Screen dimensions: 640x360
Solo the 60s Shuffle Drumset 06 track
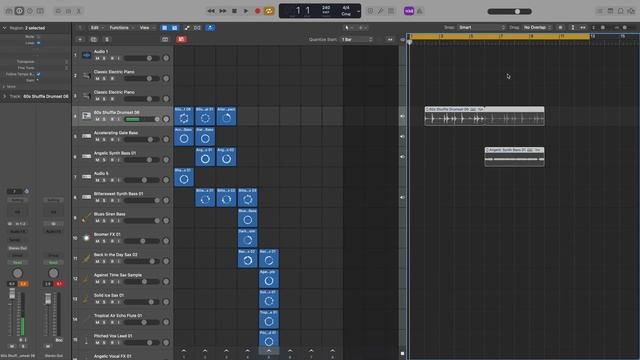104,119
